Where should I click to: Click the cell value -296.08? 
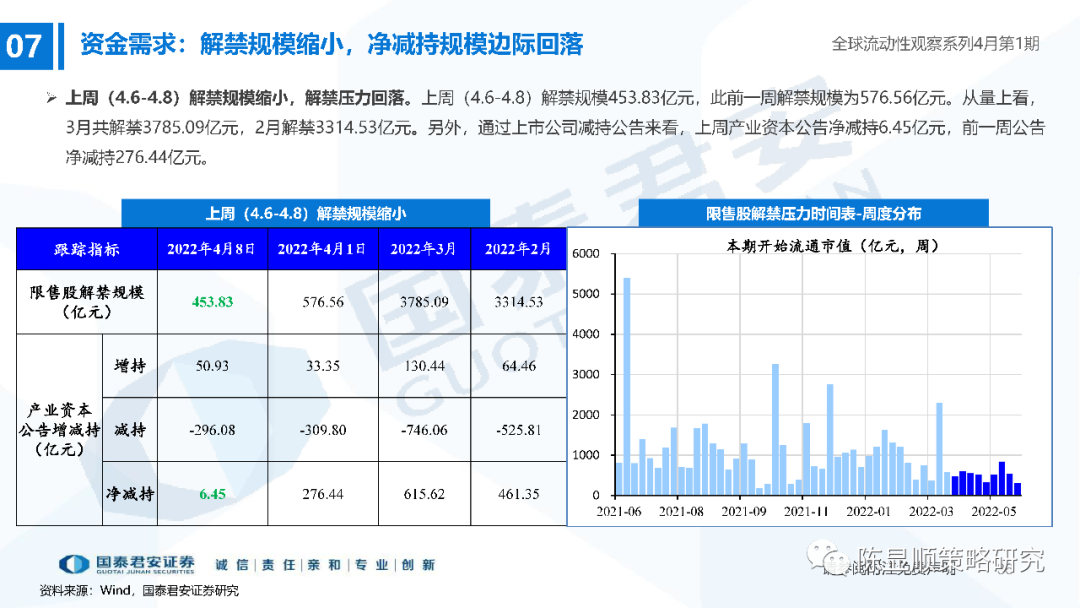(x=212, y=430)
